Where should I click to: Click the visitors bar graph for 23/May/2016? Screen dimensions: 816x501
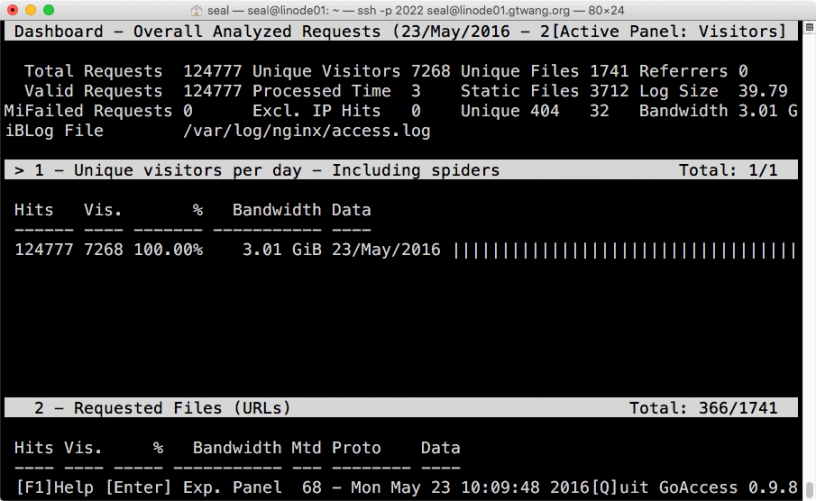[624, 250]
